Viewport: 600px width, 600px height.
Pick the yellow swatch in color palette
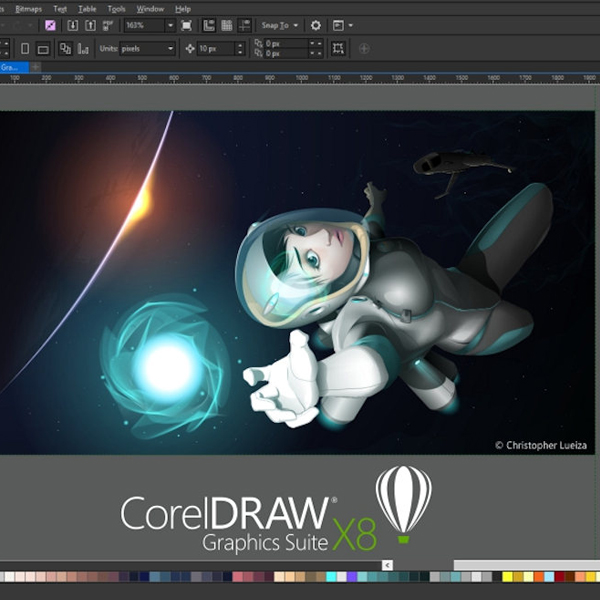pos(507,577)
